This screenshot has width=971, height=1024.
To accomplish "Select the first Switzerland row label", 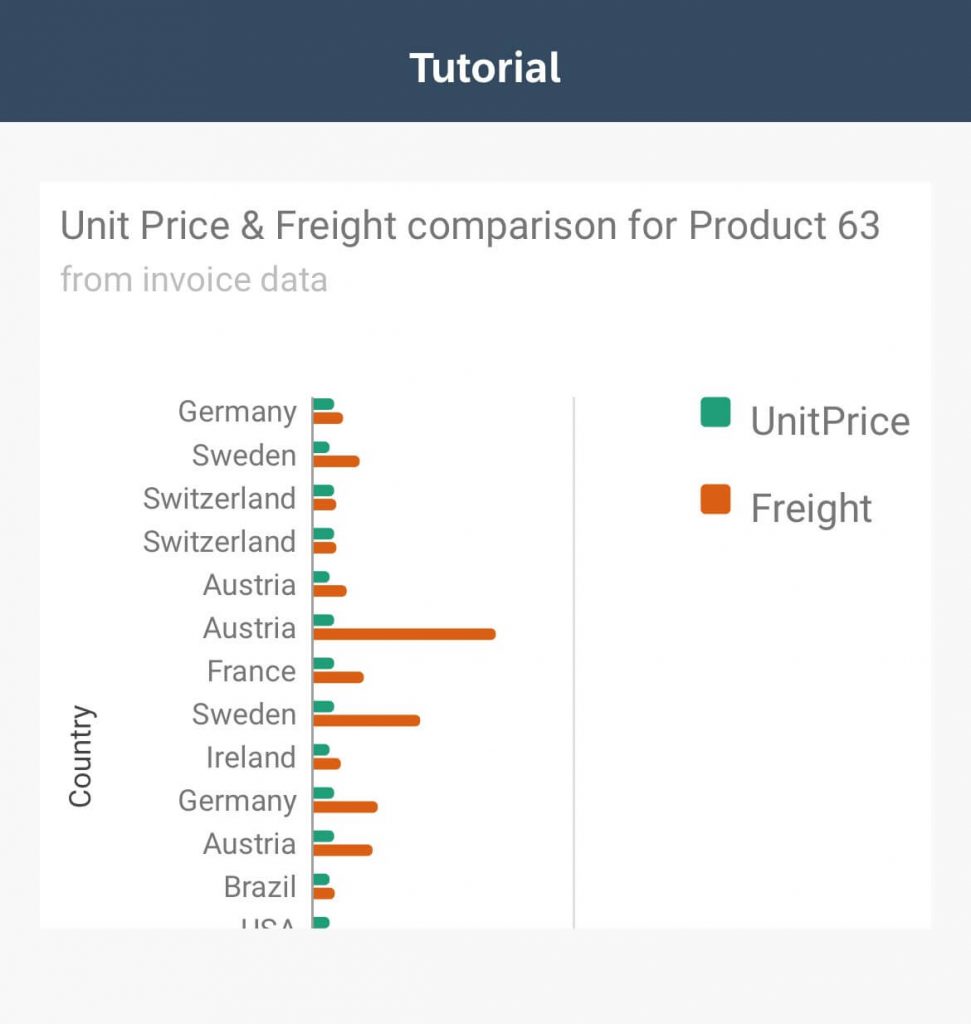I will 219,498.
